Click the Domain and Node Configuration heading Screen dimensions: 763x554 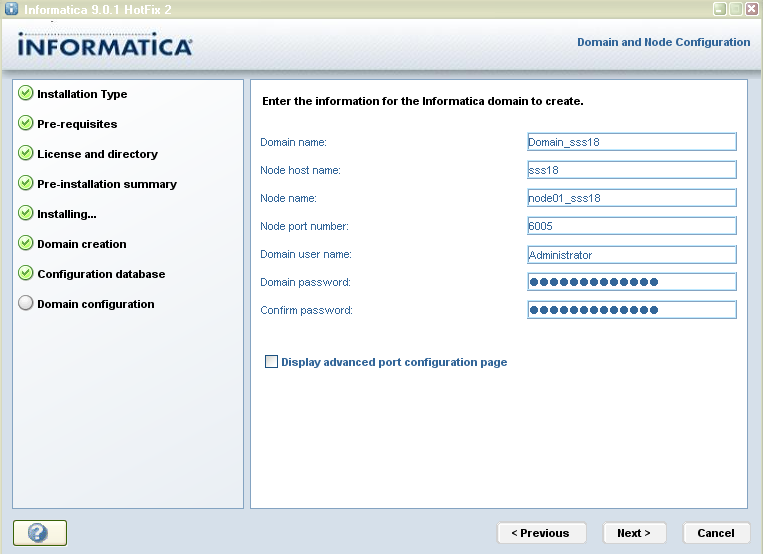[x=664, y=42]
